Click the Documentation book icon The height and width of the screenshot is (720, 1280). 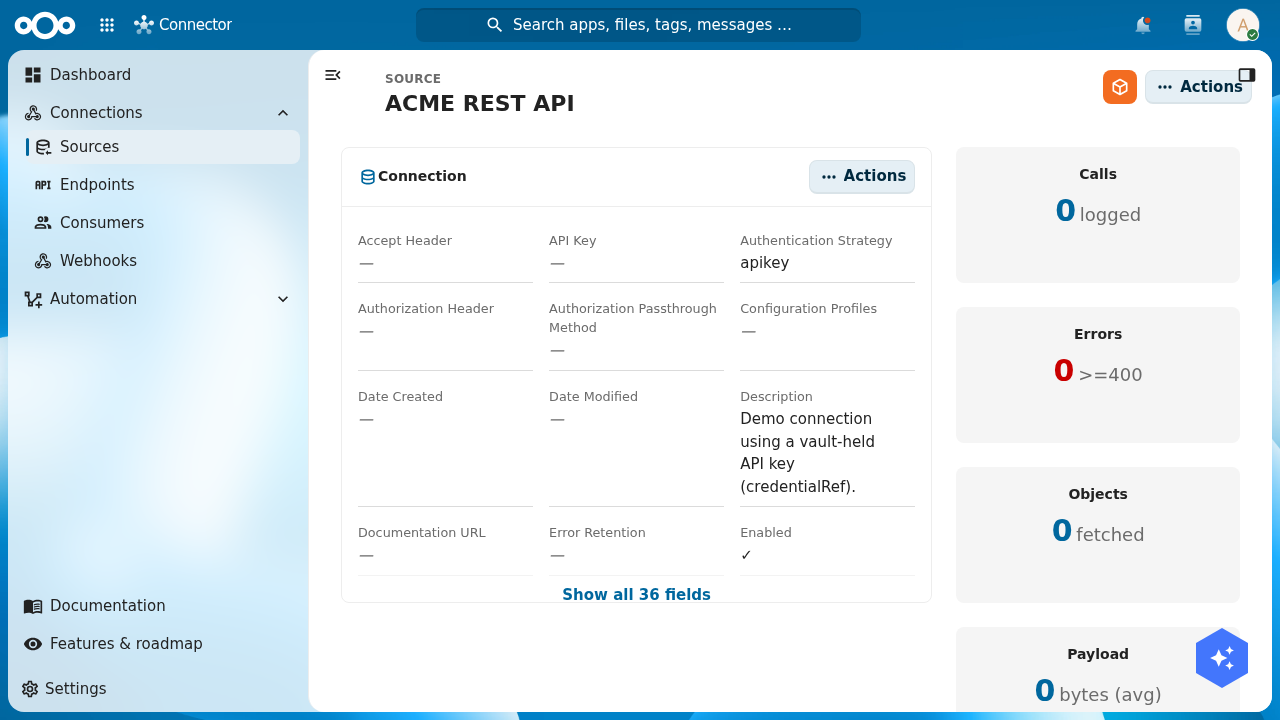click(x=33, y=606)
